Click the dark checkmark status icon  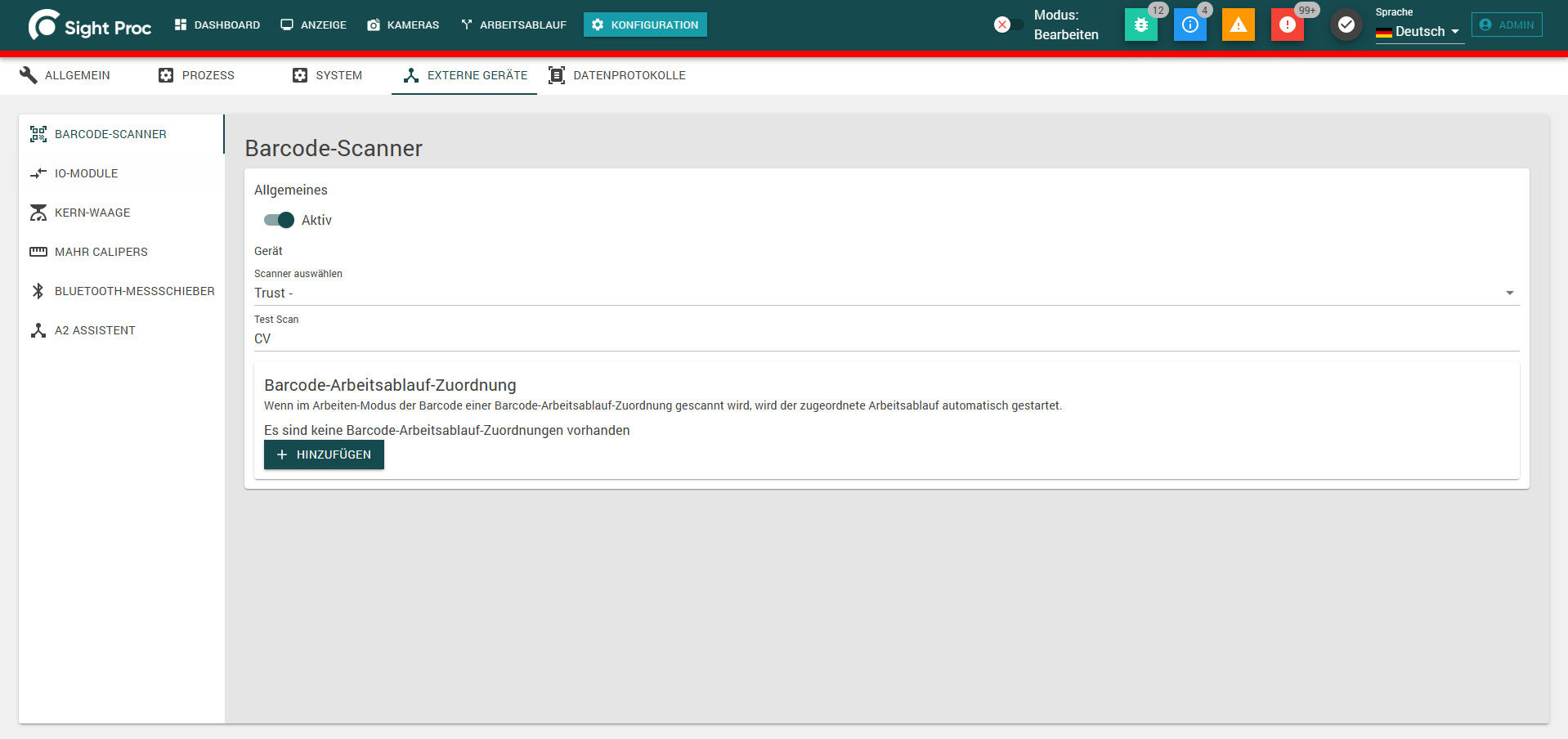(x=1346, y=25)
